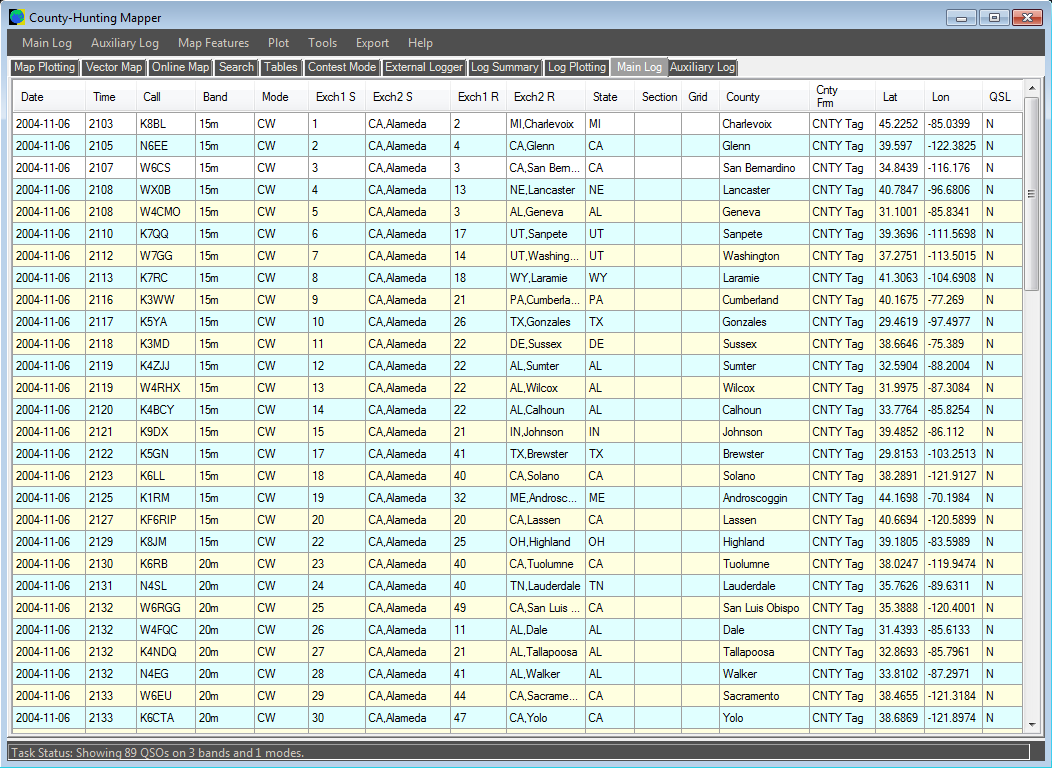Click county cell Sanpete
Screen dimensions: 1052x768
tap(764, 234)
